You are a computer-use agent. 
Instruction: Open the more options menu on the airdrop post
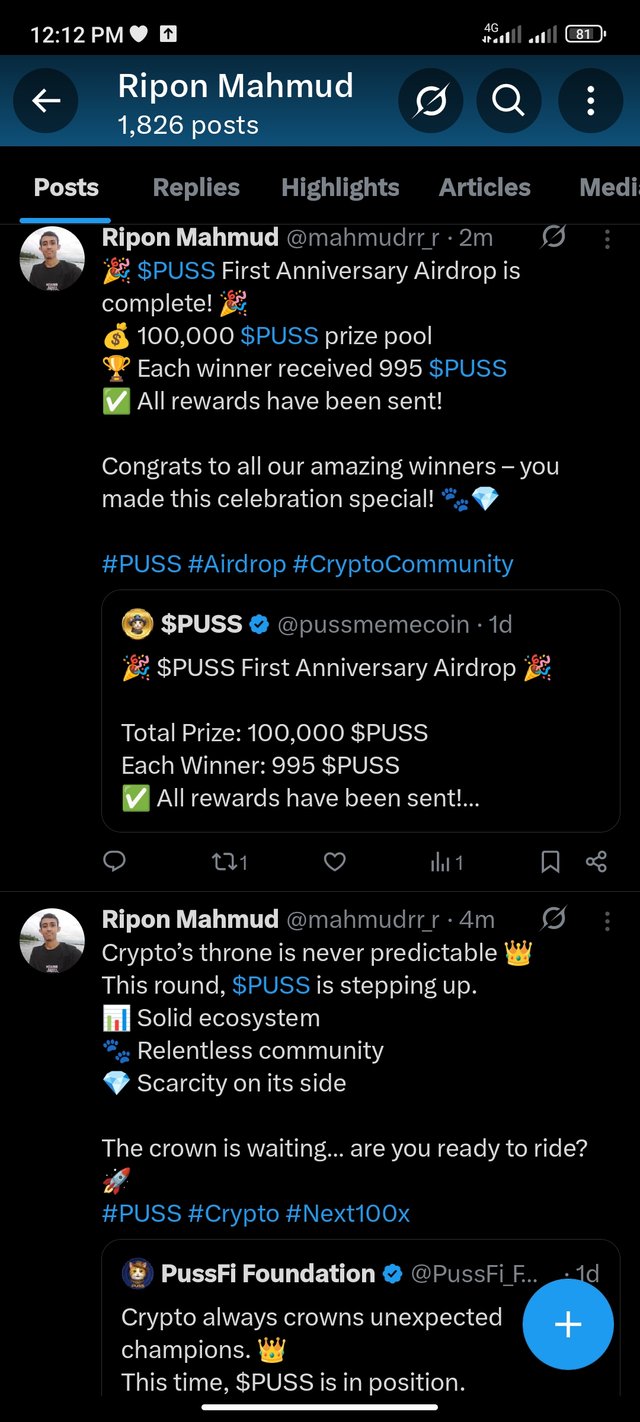pos(607,238)
